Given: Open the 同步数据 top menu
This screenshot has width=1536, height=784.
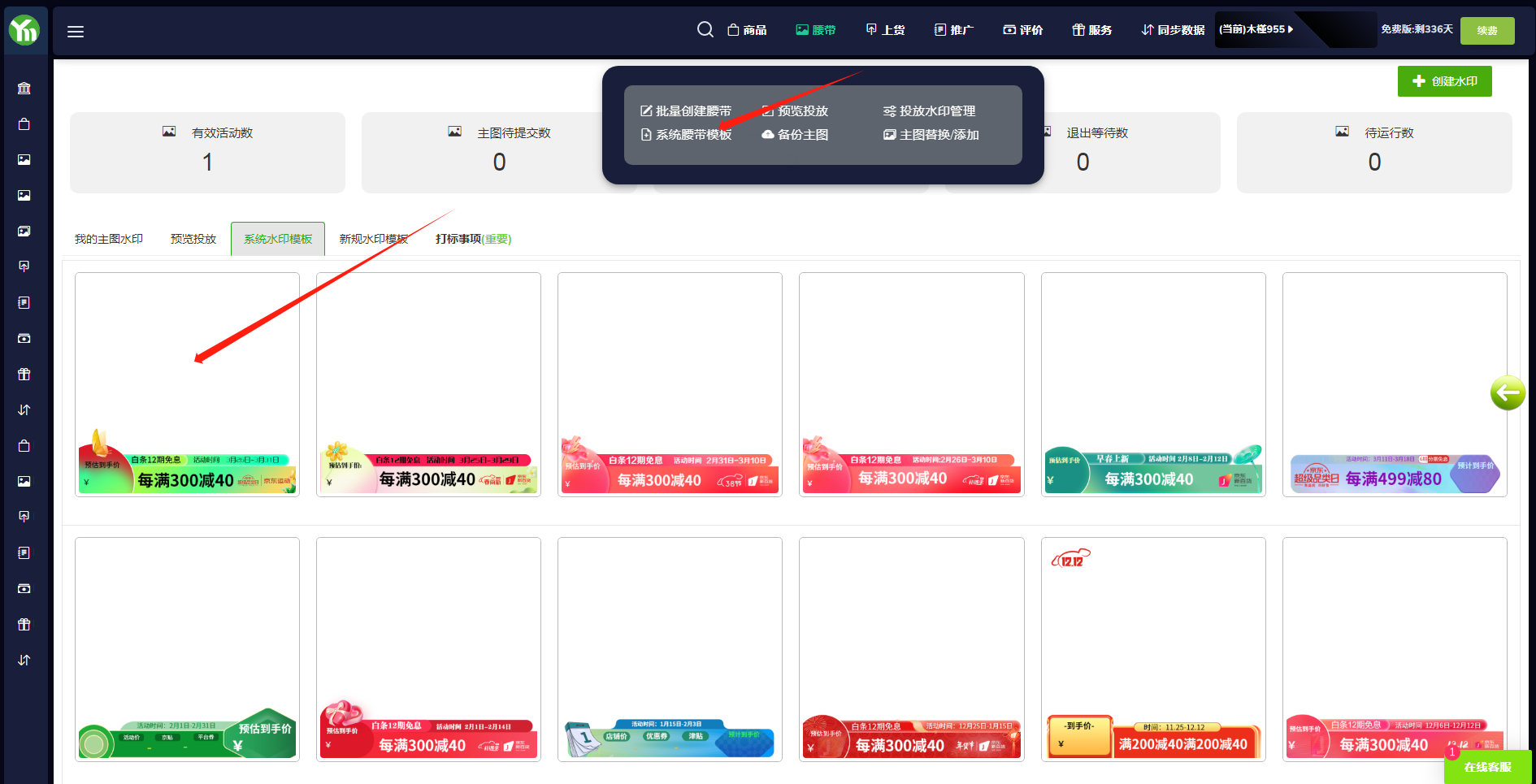Looking at the screenshot, I should [x=1173, y=30].
